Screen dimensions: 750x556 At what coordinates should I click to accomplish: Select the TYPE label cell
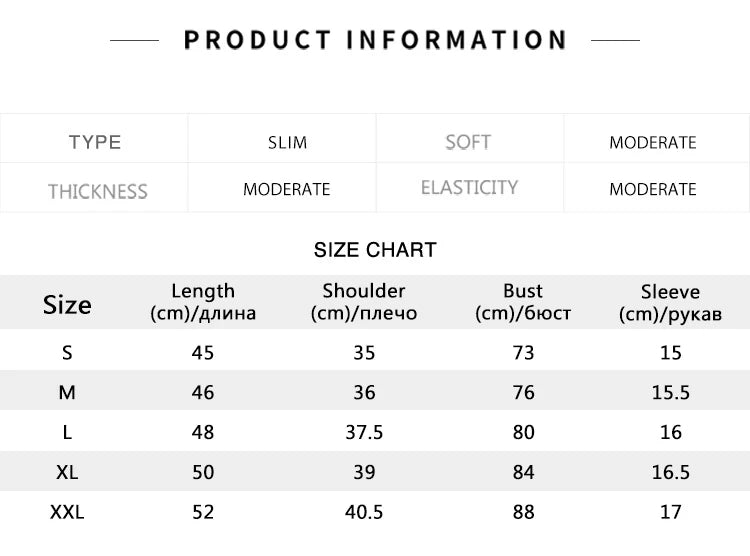click(95, 142)
